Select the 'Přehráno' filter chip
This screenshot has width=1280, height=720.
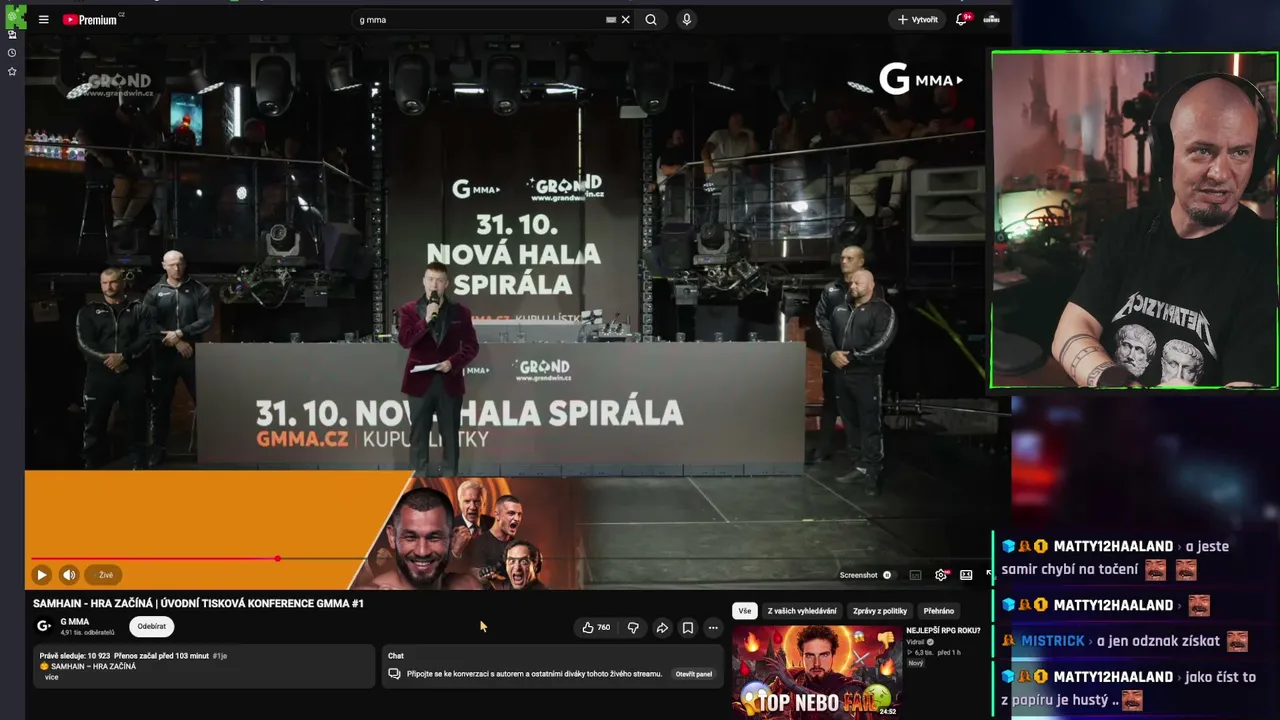pos(939,611)
